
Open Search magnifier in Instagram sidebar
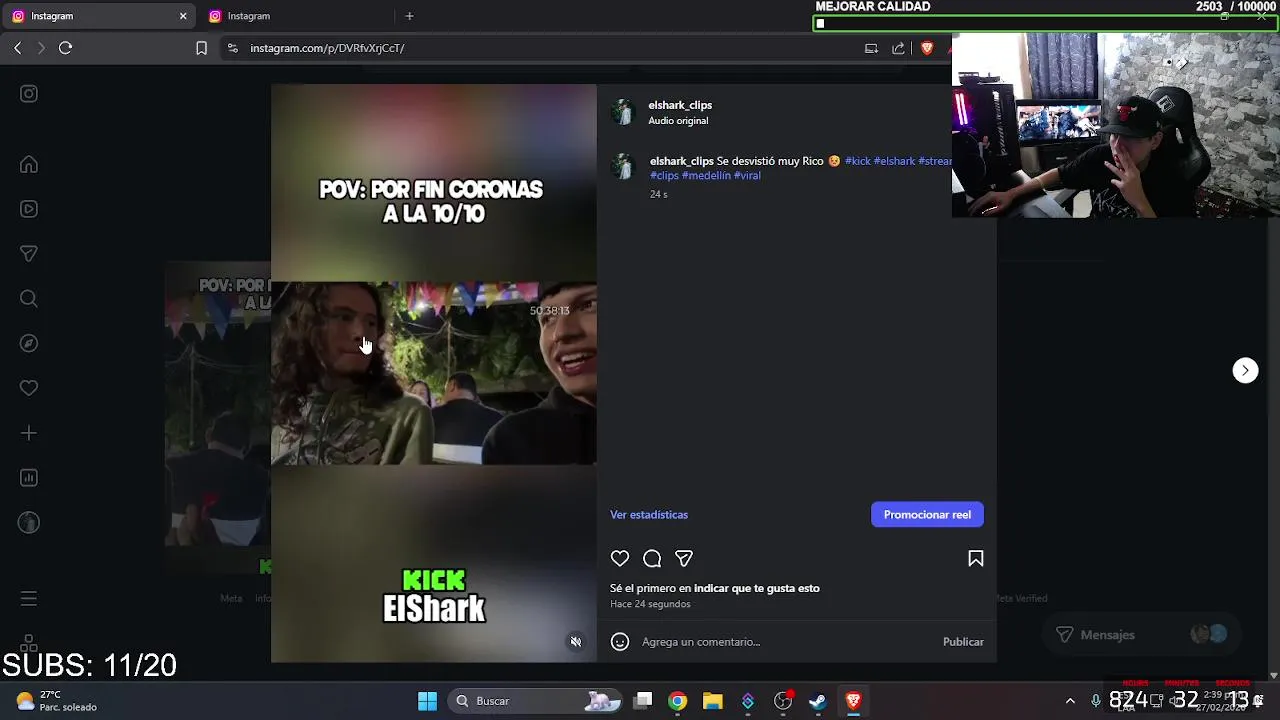pyautogui.click(x=29, y=299)
